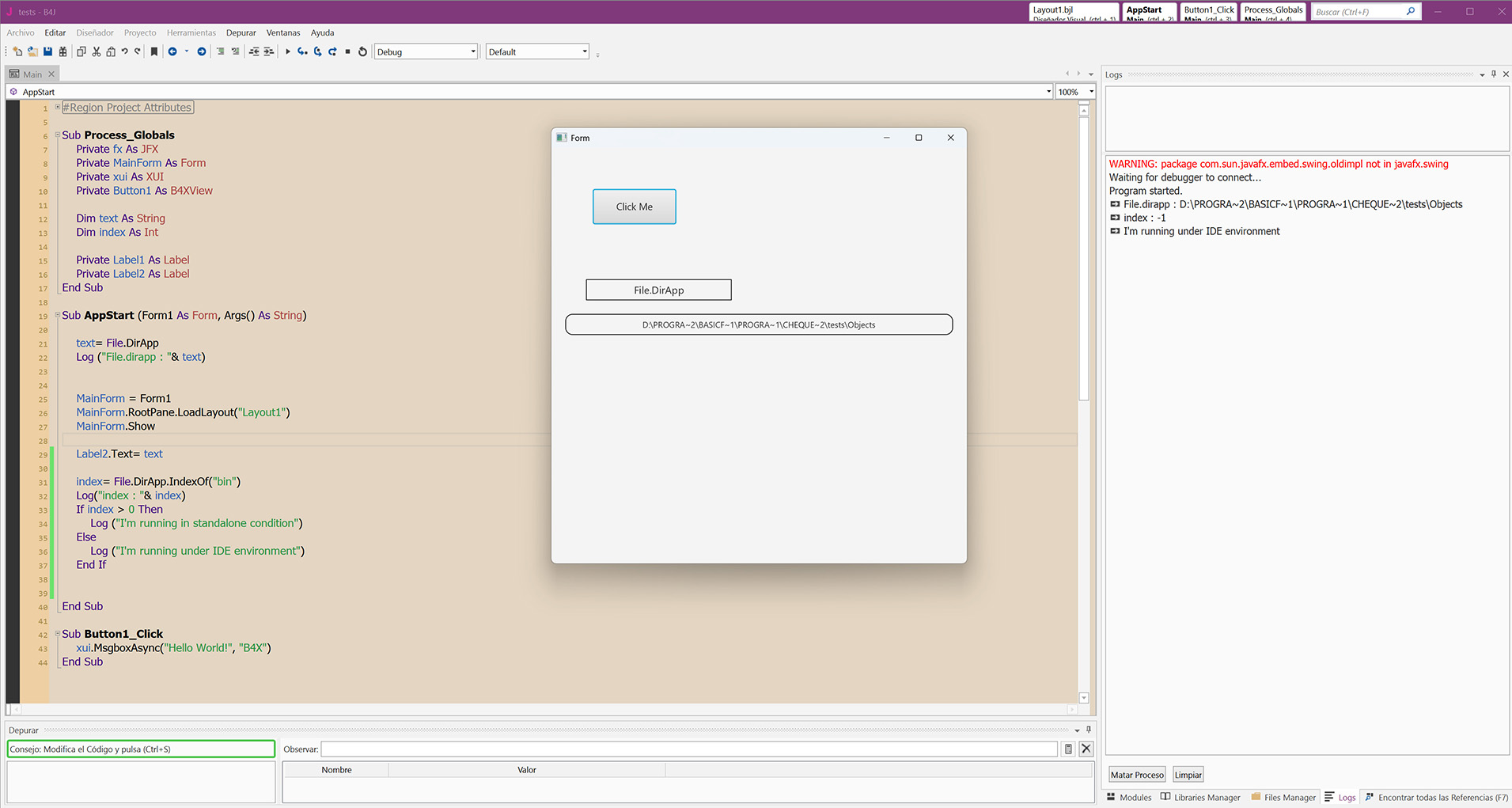Click the Redo arrow icon
Image resolution: width=1512 pixels, height=808 pixels.
point(138,51)
